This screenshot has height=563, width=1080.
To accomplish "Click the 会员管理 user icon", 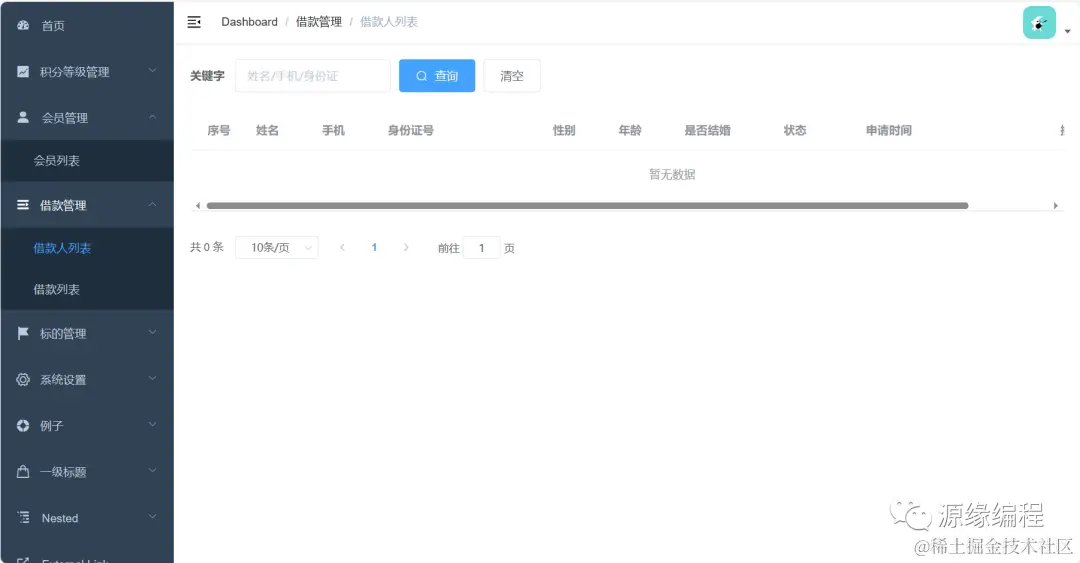I will [x=23, y=118].
